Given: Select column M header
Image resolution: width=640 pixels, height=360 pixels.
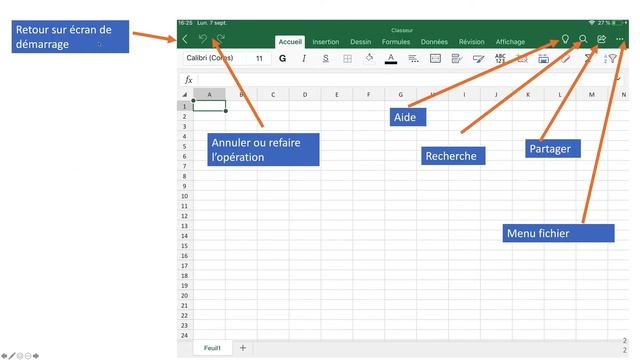Looking at the screenshot, I should [592, 95].
